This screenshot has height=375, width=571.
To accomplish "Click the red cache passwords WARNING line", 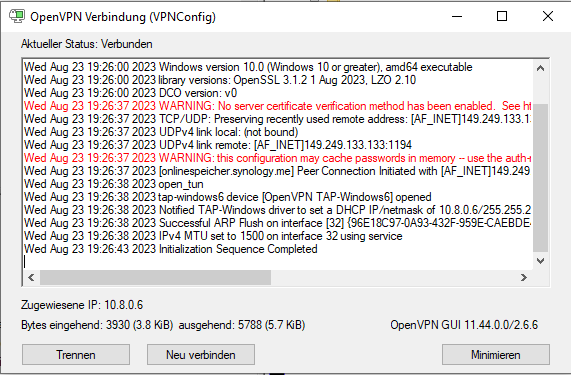I will pyautogui.click(x=277, y=158).
